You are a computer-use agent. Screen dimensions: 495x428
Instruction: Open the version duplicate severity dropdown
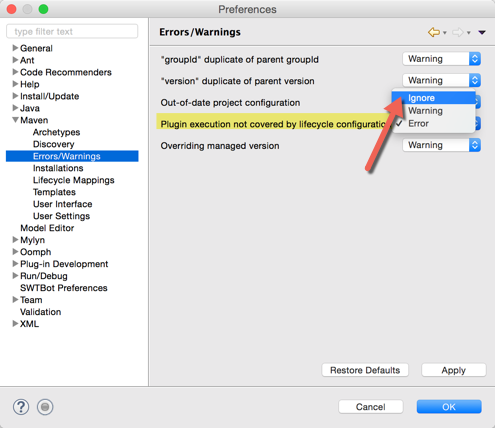[441, 80]
